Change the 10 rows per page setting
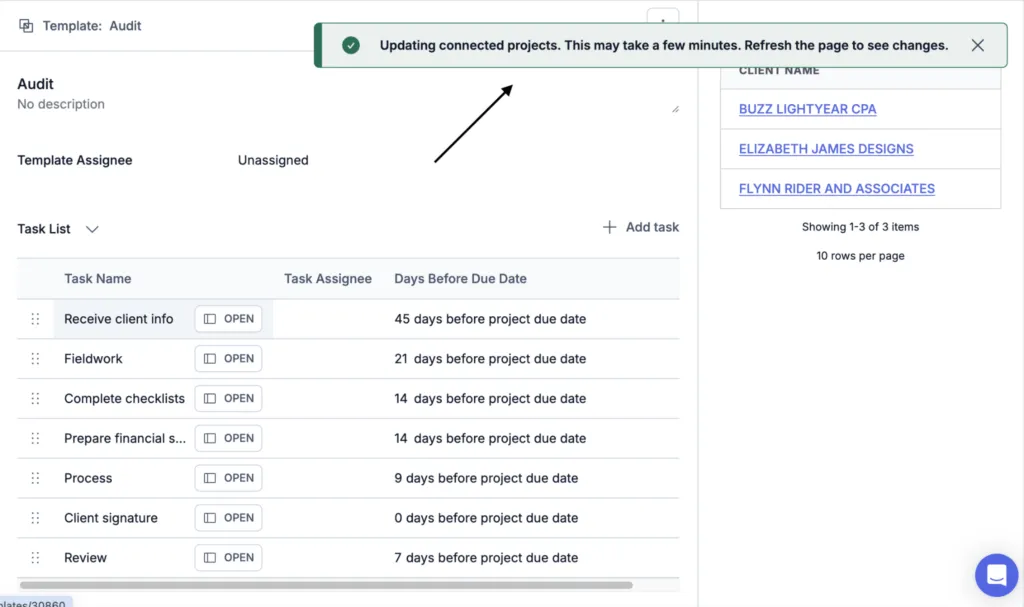The image size is (1024, 607). 860,256
